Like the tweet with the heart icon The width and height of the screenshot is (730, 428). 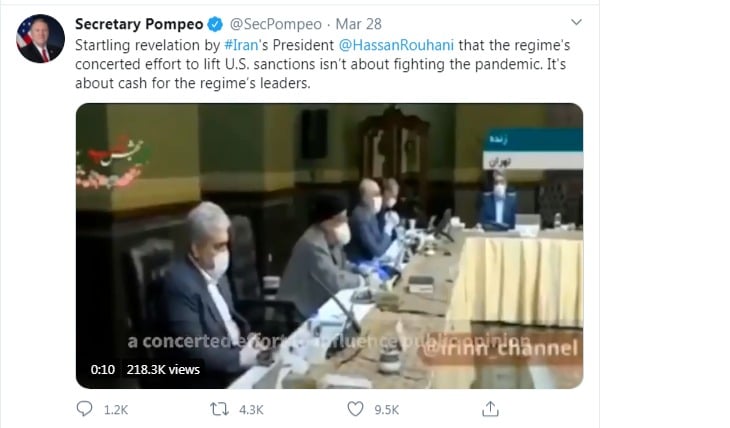[x=355, y=409]
